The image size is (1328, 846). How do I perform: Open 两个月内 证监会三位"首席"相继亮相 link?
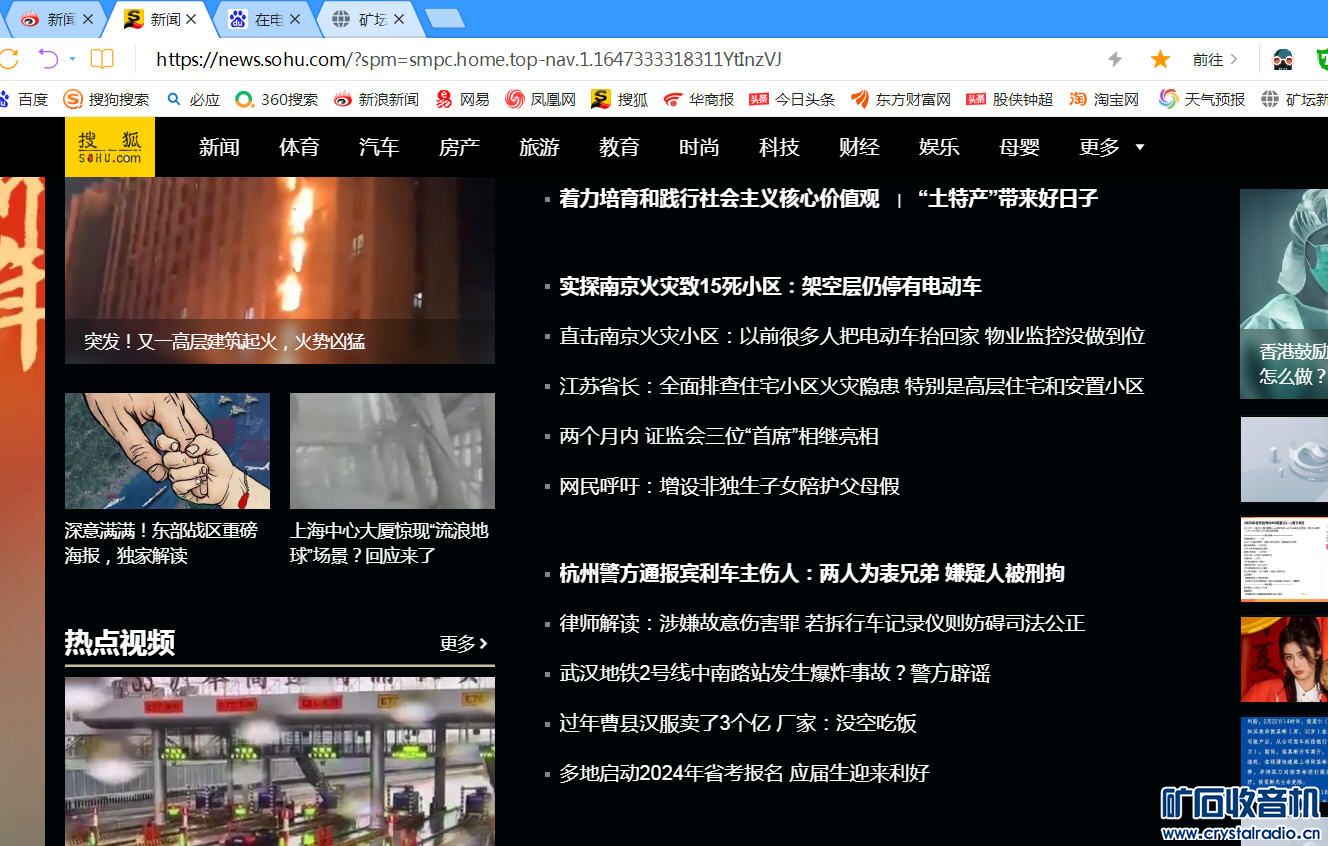click(x=719, y=436)
